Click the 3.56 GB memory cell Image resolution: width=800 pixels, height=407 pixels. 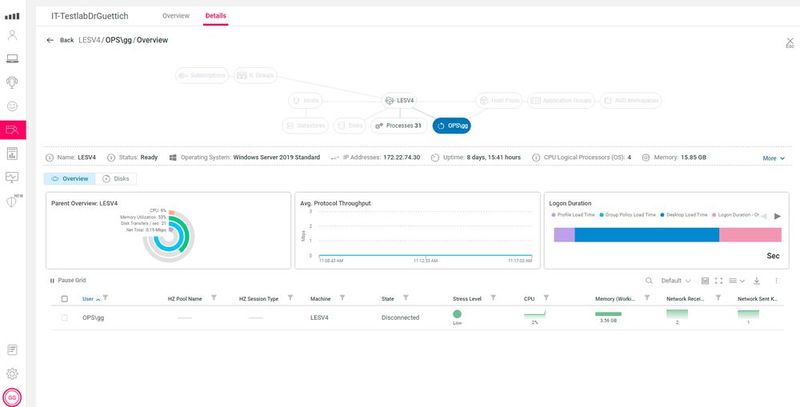608,317
